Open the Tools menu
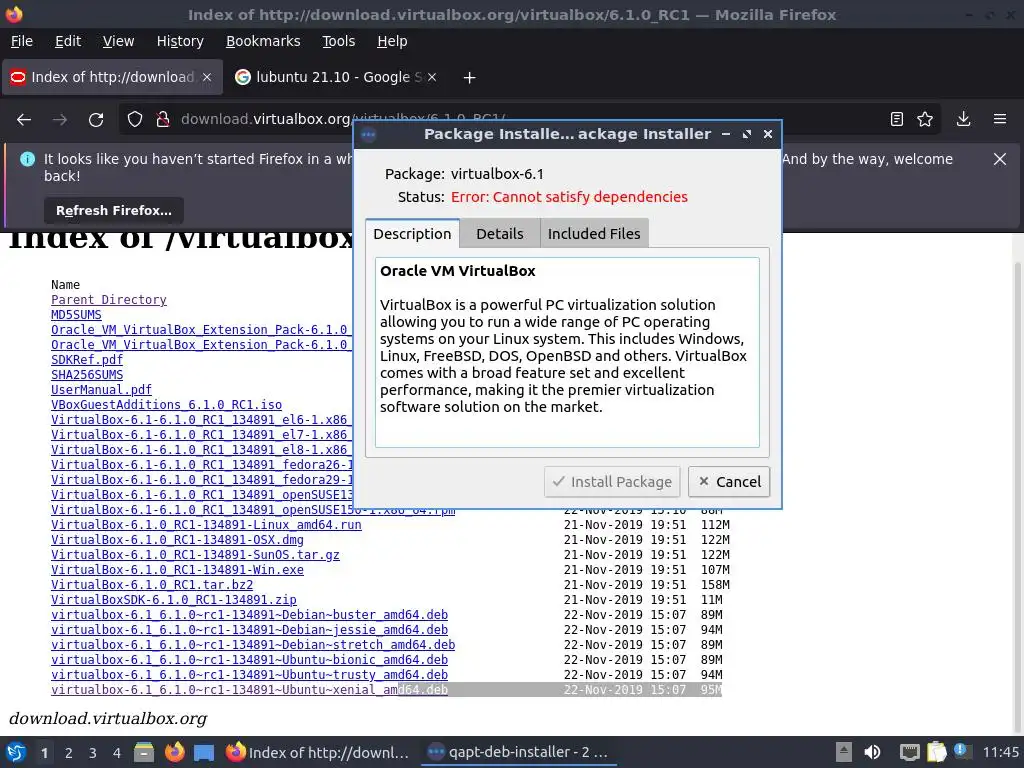 (338, 41)
